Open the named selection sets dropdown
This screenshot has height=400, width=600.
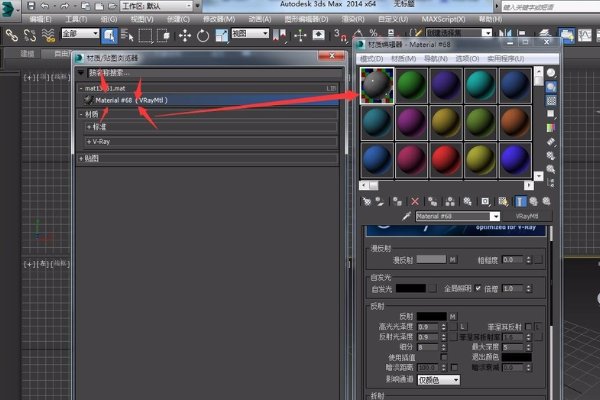pos(459,33)
